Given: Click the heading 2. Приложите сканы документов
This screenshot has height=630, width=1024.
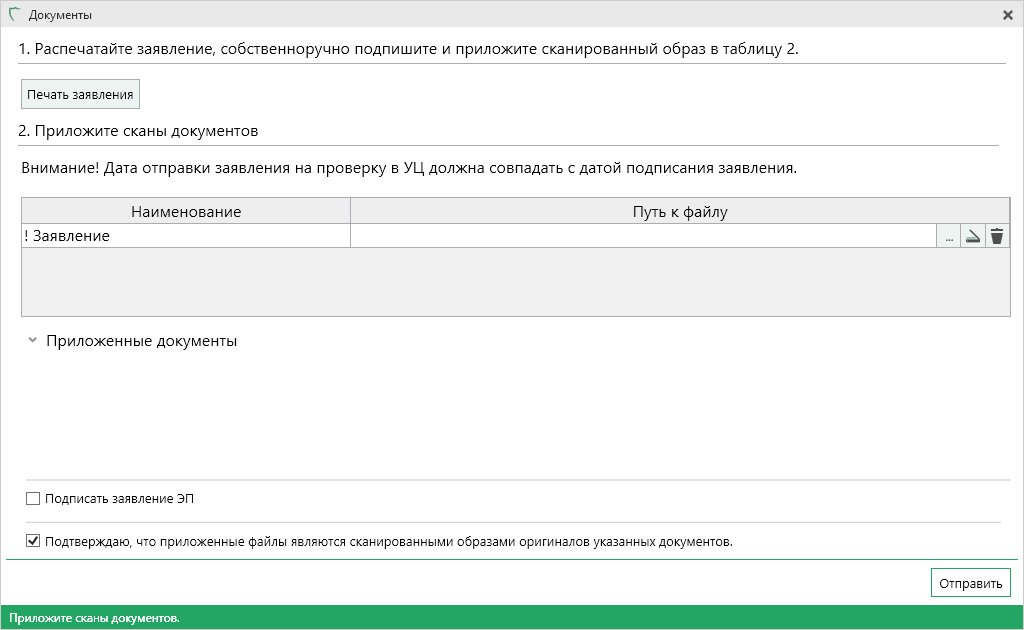Looking at the screenshot, I should coord(138,131).
